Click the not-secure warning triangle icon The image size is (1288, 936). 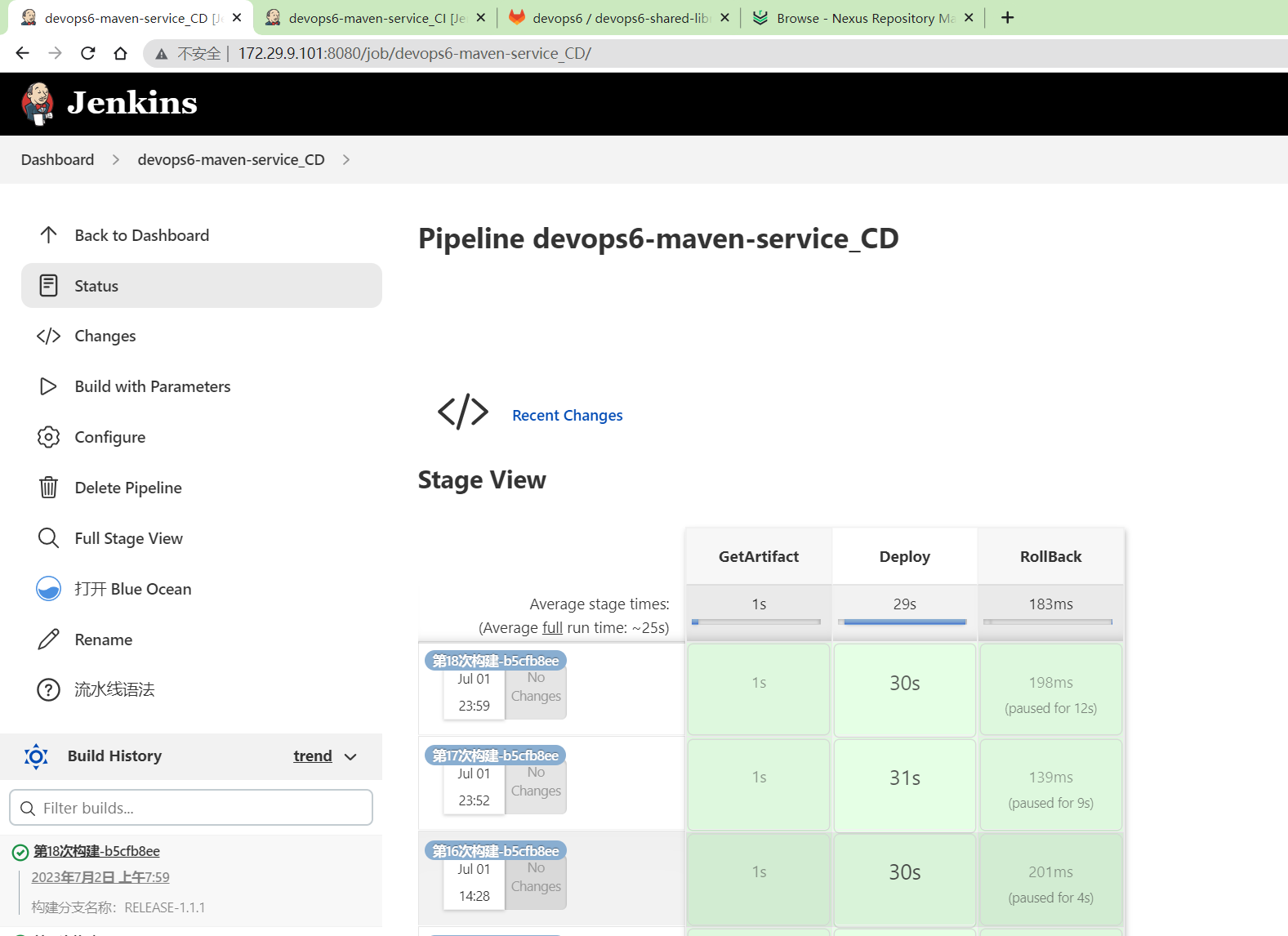[162, 54]
